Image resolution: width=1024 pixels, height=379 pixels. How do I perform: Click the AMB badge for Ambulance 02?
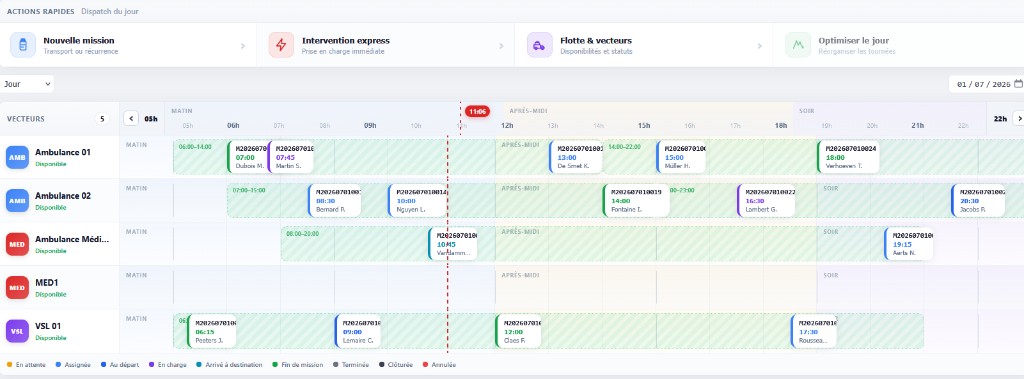pyautogui.click(x=18, y=201)
